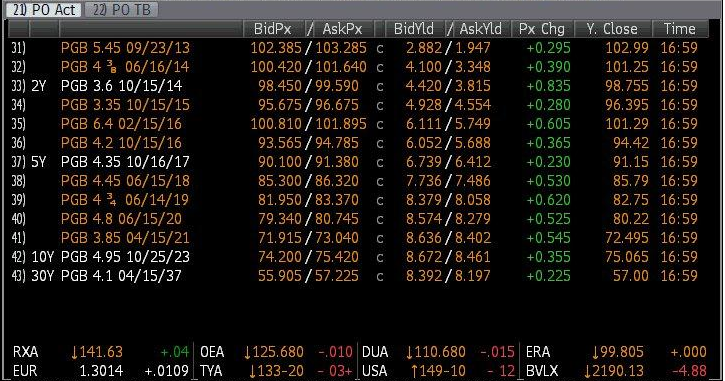Click bid price 74.200
Screen dimensions: 725x381
(280, 257)
